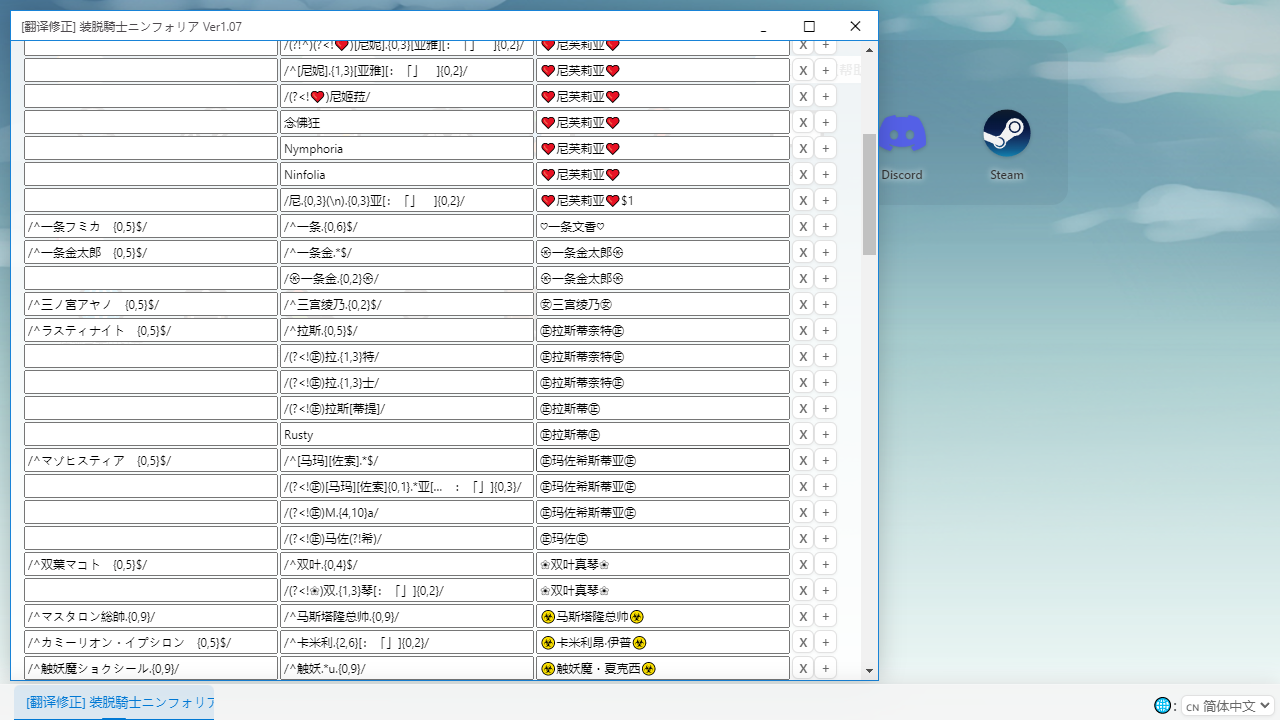Click the ♡一条文香♡ result field
The image size is (1280, 720).
pyautogui.click(x=662, y=226)
